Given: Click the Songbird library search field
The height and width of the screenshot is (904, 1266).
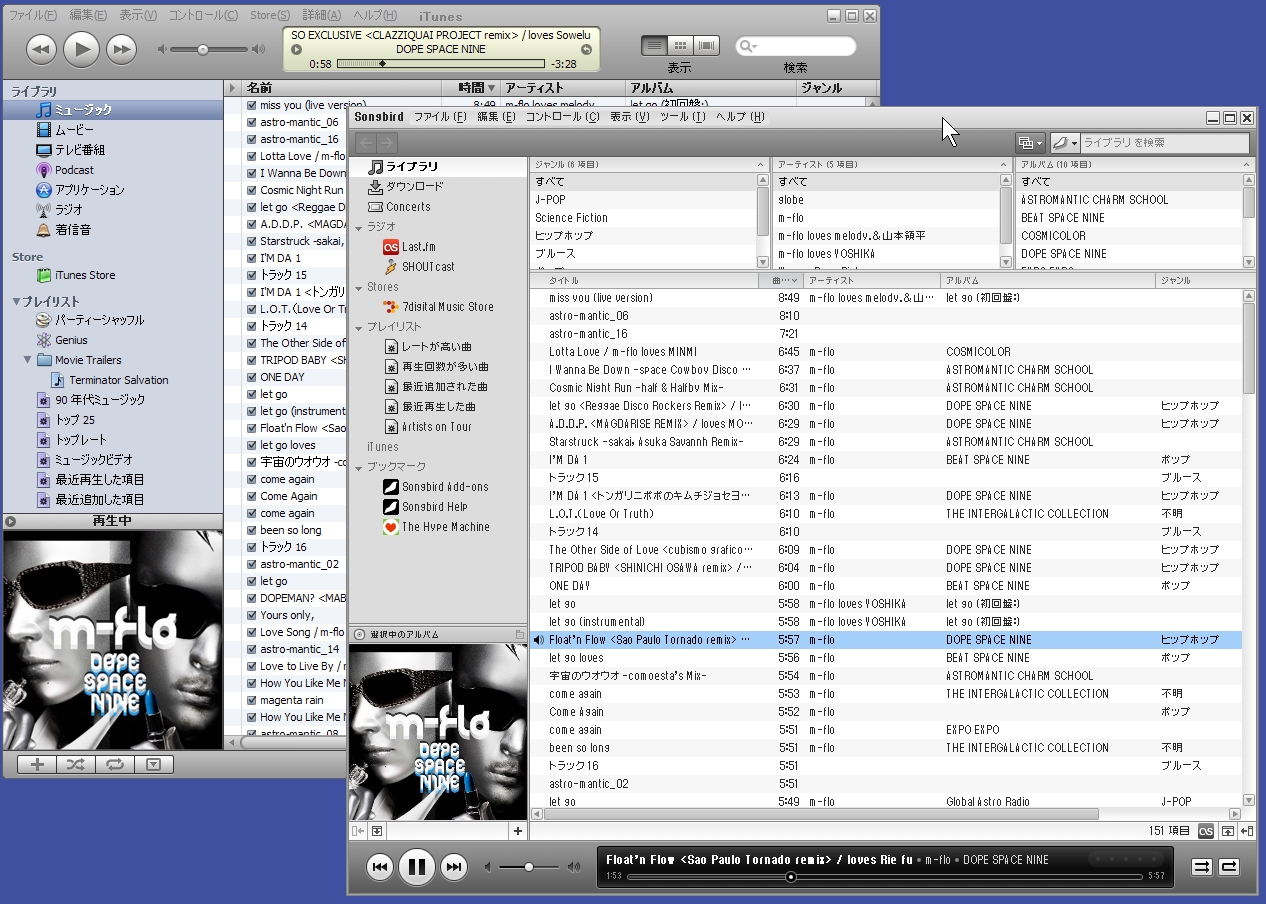Looking at the screenshot, I should pos(1165,143).
